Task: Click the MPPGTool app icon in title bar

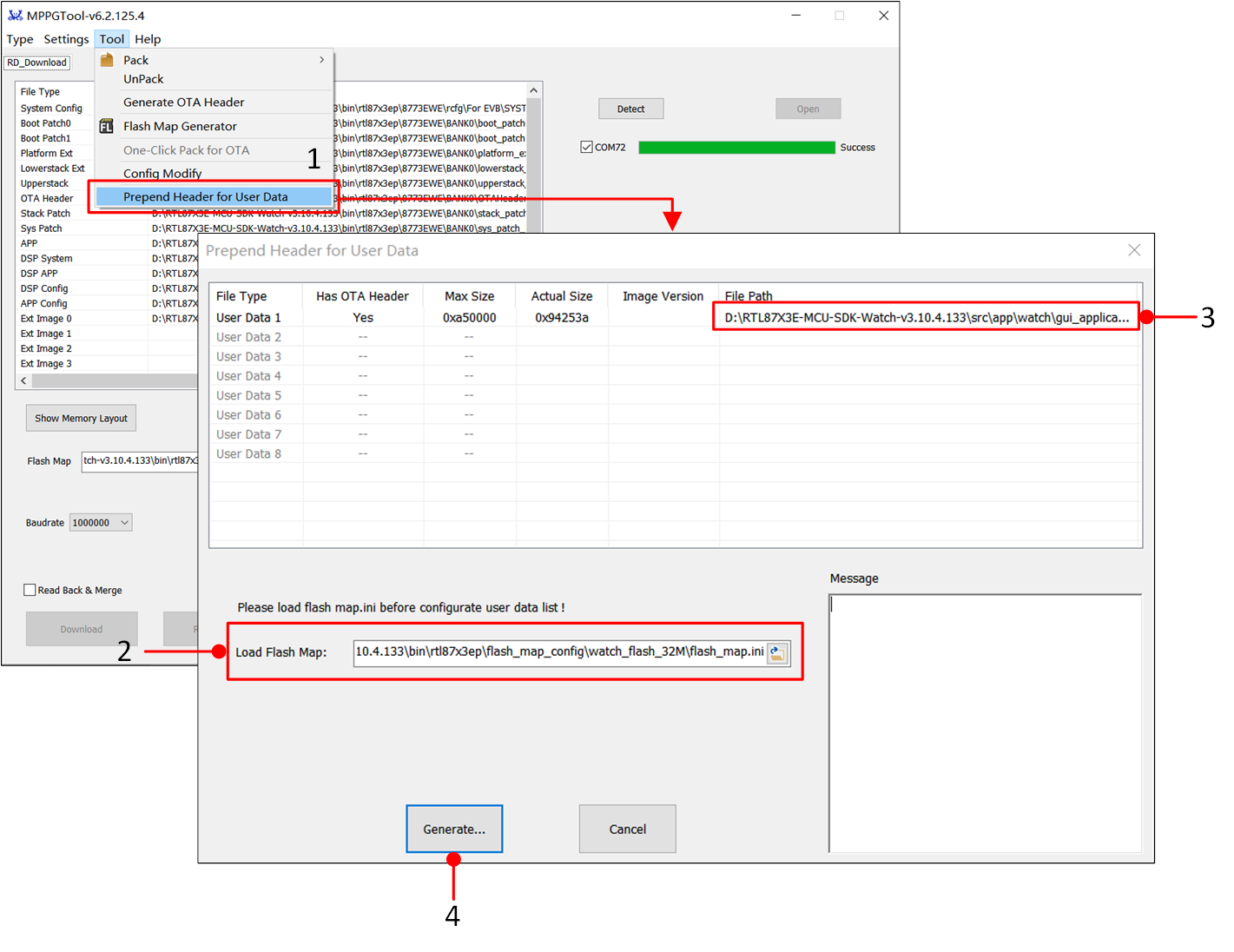Action: (x=15, y=16)
